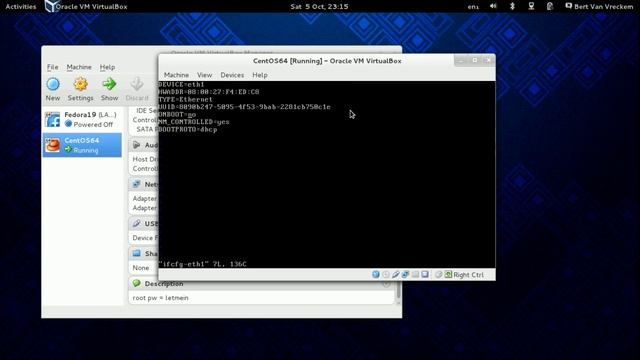Click the video capture display status icon
640x360 pixels.
pos(425,274)
